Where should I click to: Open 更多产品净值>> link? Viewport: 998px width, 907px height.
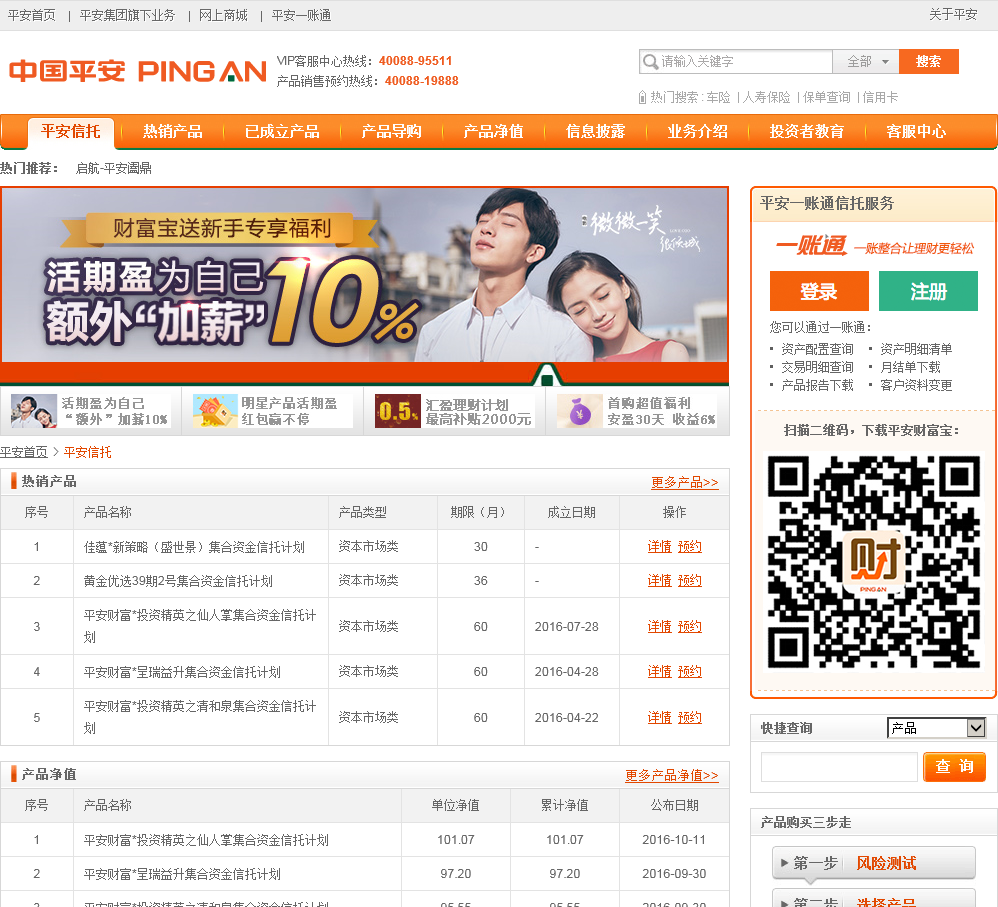click(x=671, y=775)
